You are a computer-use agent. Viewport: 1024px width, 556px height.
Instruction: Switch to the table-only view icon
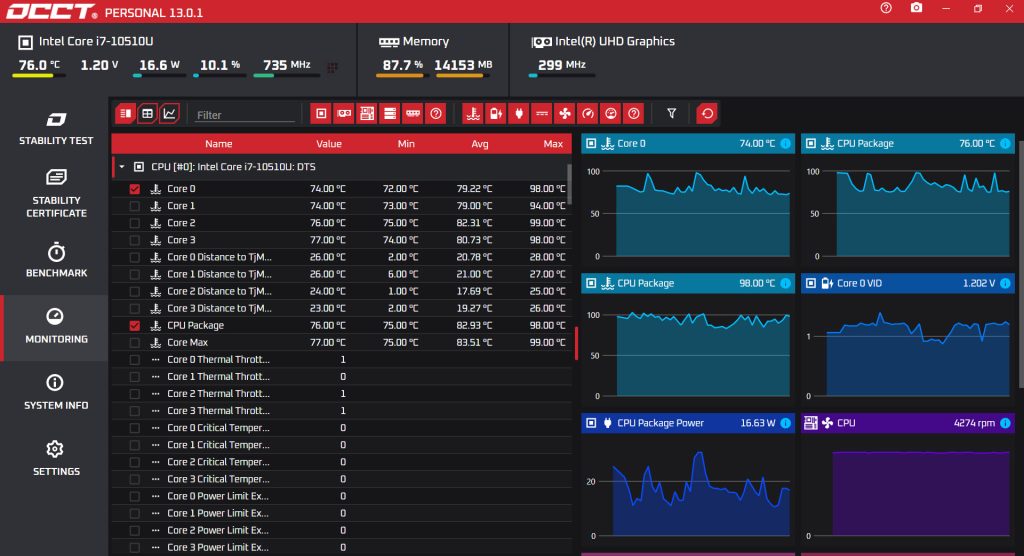(x=148, y=114)
